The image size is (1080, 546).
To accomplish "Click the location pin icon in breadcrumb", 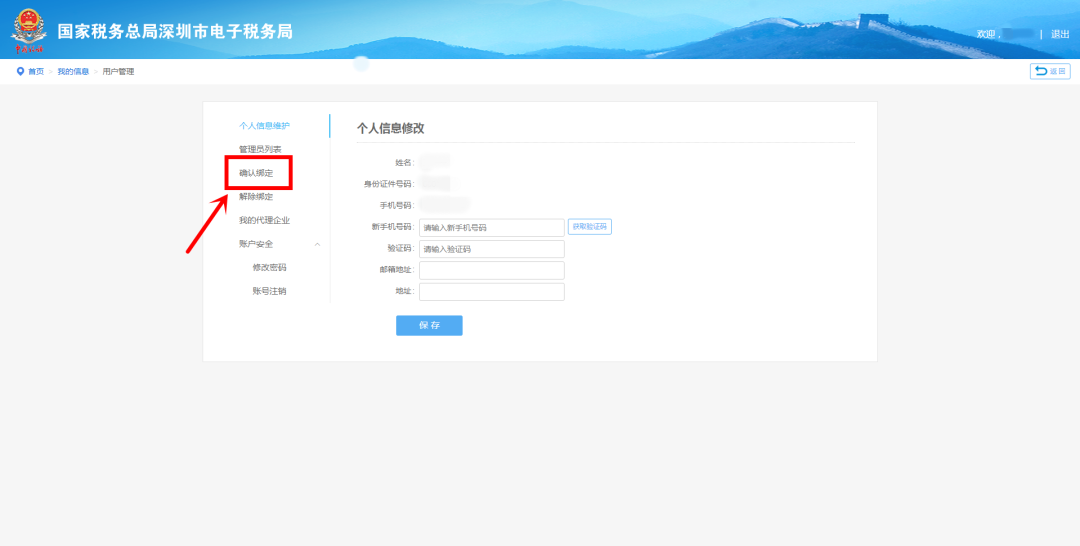I will coord(20,71).
